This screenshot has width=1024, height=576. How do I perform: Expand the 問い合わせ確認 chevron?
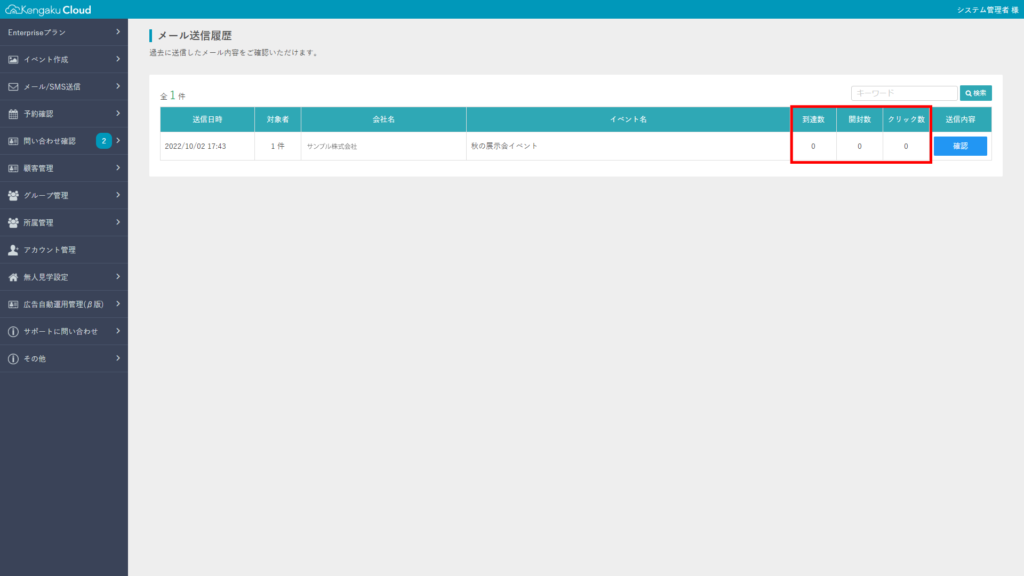[x=118, y=141]
